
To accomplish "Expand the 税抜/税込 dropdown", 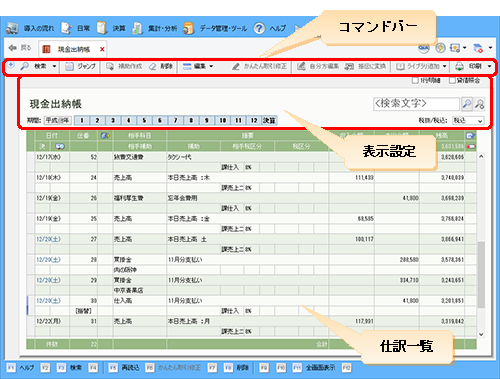I will tap(468, 121).
